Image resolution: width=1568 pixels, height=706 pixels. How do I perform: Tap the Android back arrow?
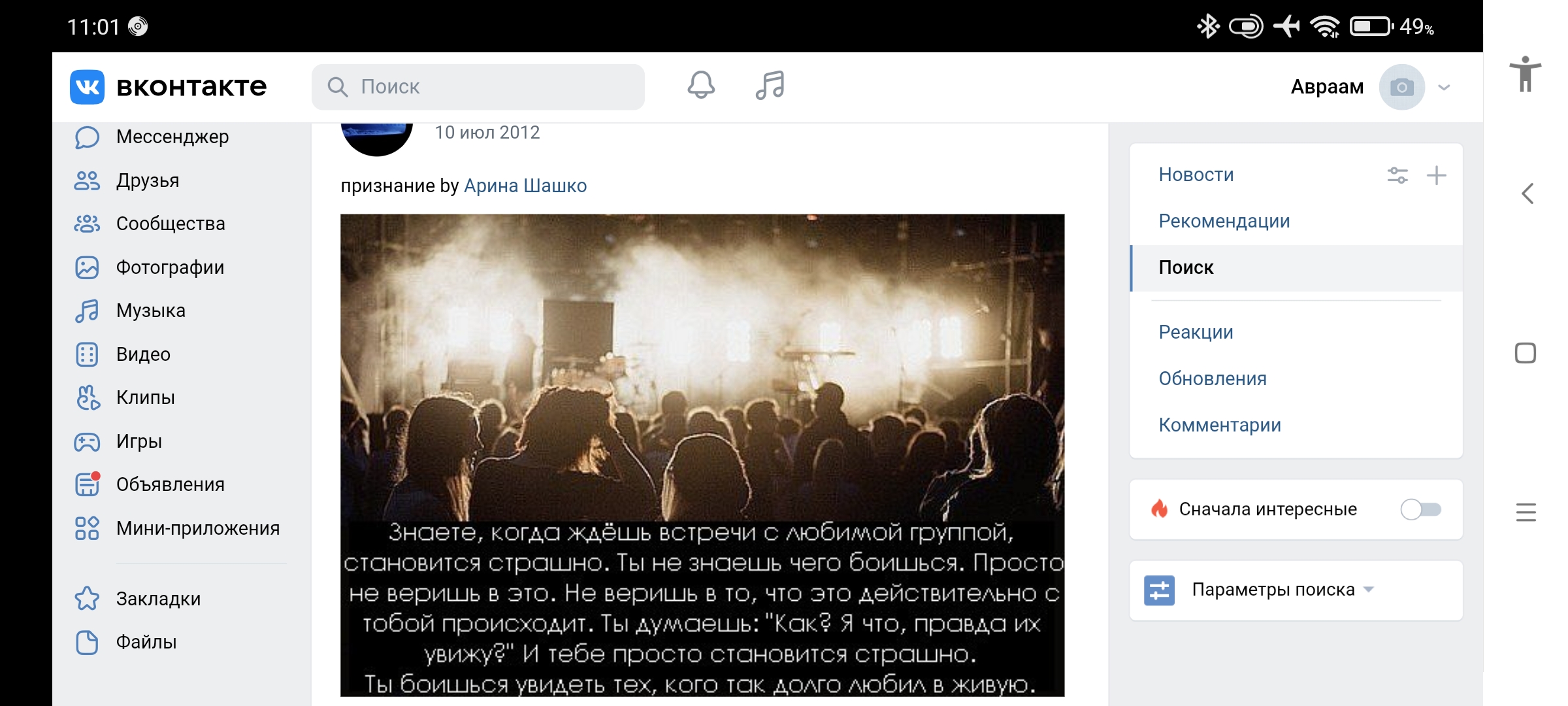1527,193
